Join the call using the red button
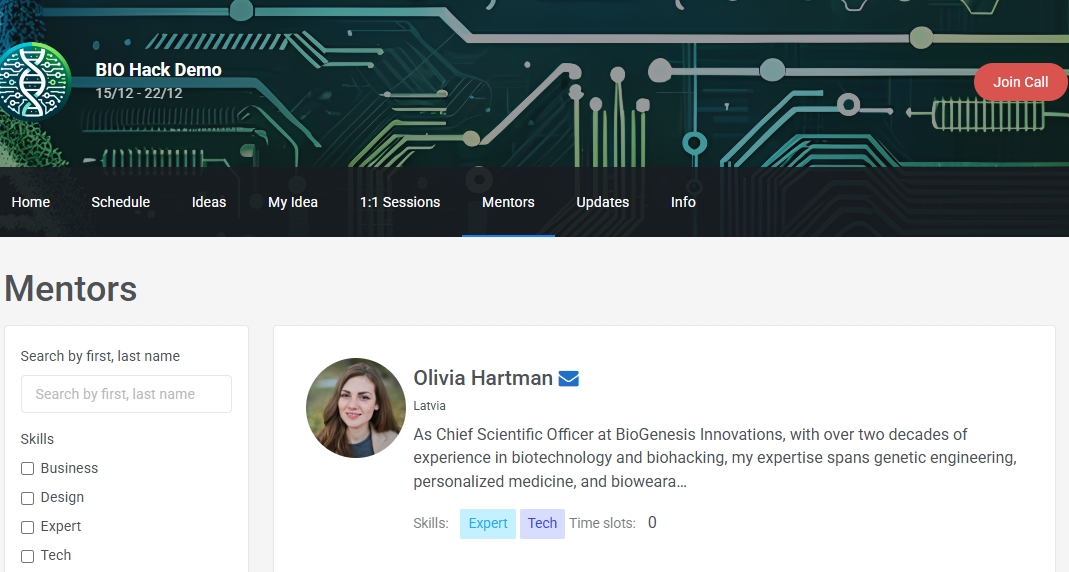Viewport: 1069px width, 572px height. point(1020,82)
